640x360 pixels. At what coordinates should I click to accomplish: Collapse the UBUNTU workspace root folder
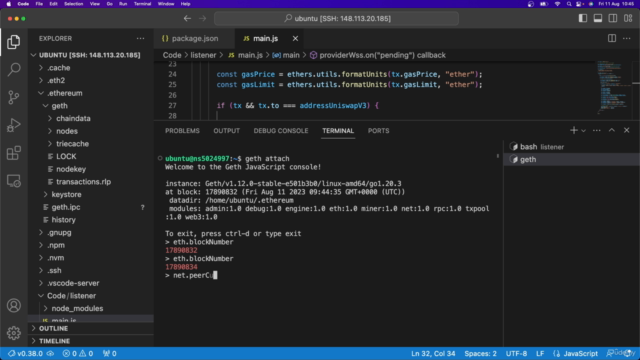[x=90, y=55]
